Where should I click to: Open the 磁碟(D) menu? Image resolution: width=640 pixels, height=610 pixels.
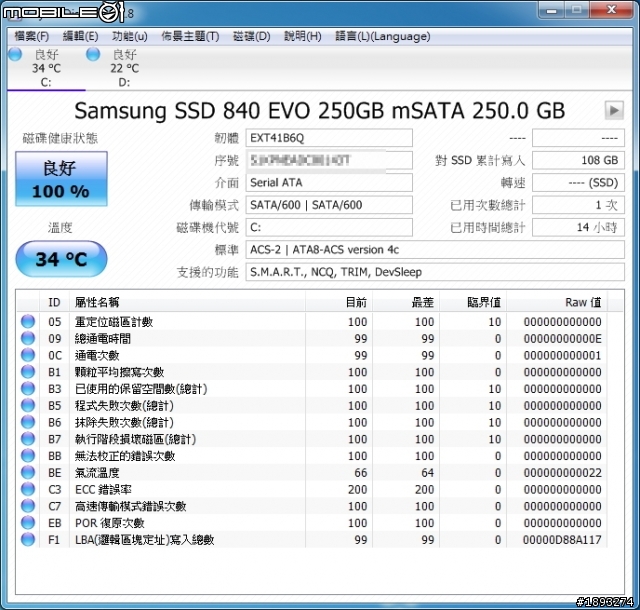251,36
